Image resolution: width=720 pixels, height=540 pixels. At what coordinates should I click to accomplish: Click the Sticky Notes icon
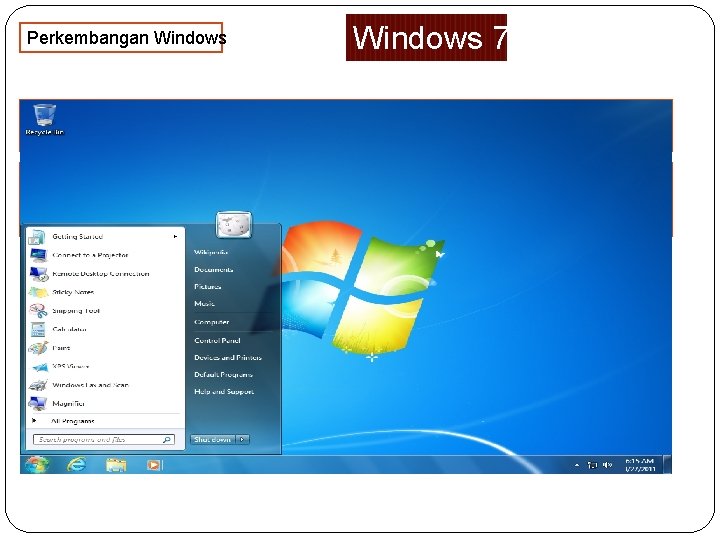pyautogui.click(x=38, y=292)
